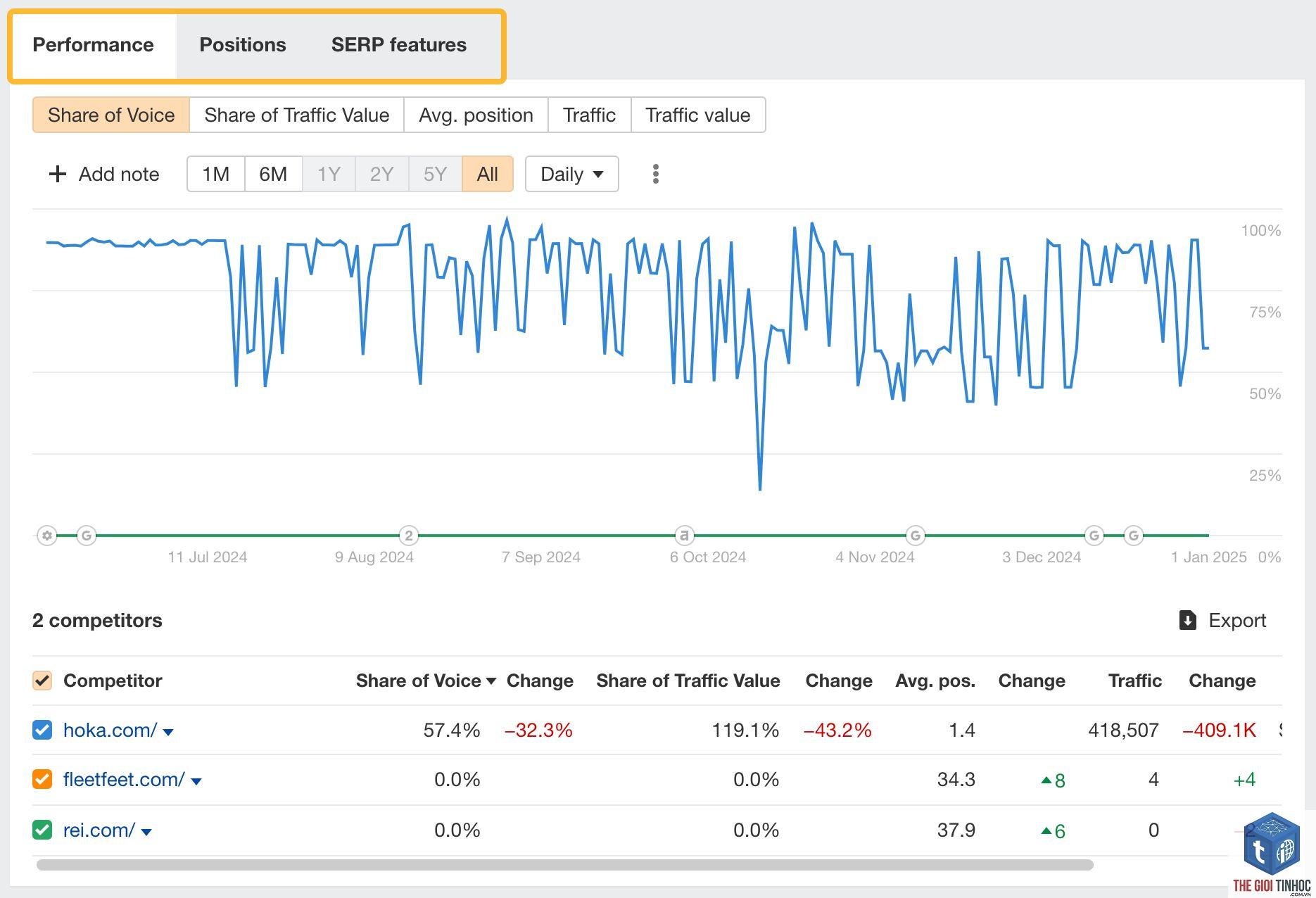
Task: Expand the rei.com dropdown arrow
Action: click(146, 832)
